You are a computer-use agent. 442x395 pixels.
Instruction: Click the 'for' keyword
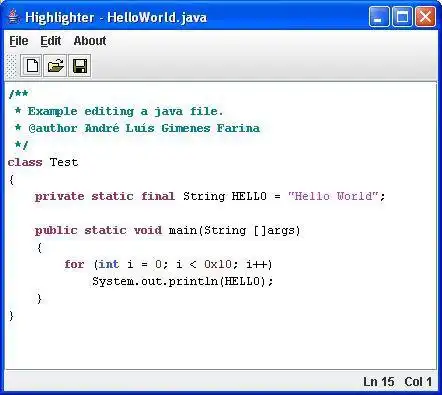(74, 264)
